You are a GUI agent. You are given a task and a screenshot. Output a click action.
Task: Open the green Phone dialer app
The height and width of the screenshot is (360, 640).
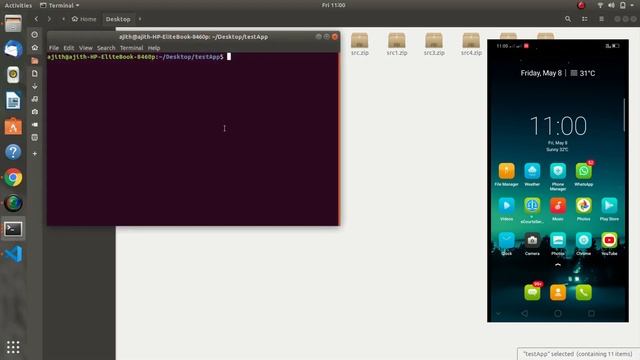pos(583,292)
